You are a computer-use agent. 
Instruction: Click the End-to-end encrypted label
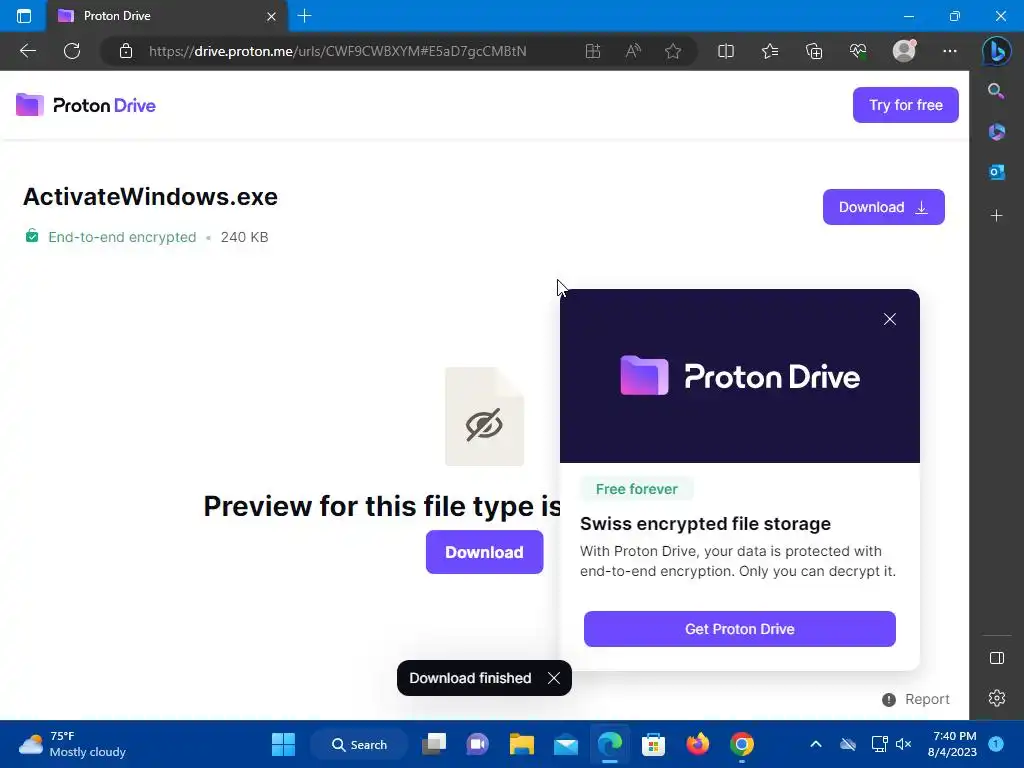121,237
